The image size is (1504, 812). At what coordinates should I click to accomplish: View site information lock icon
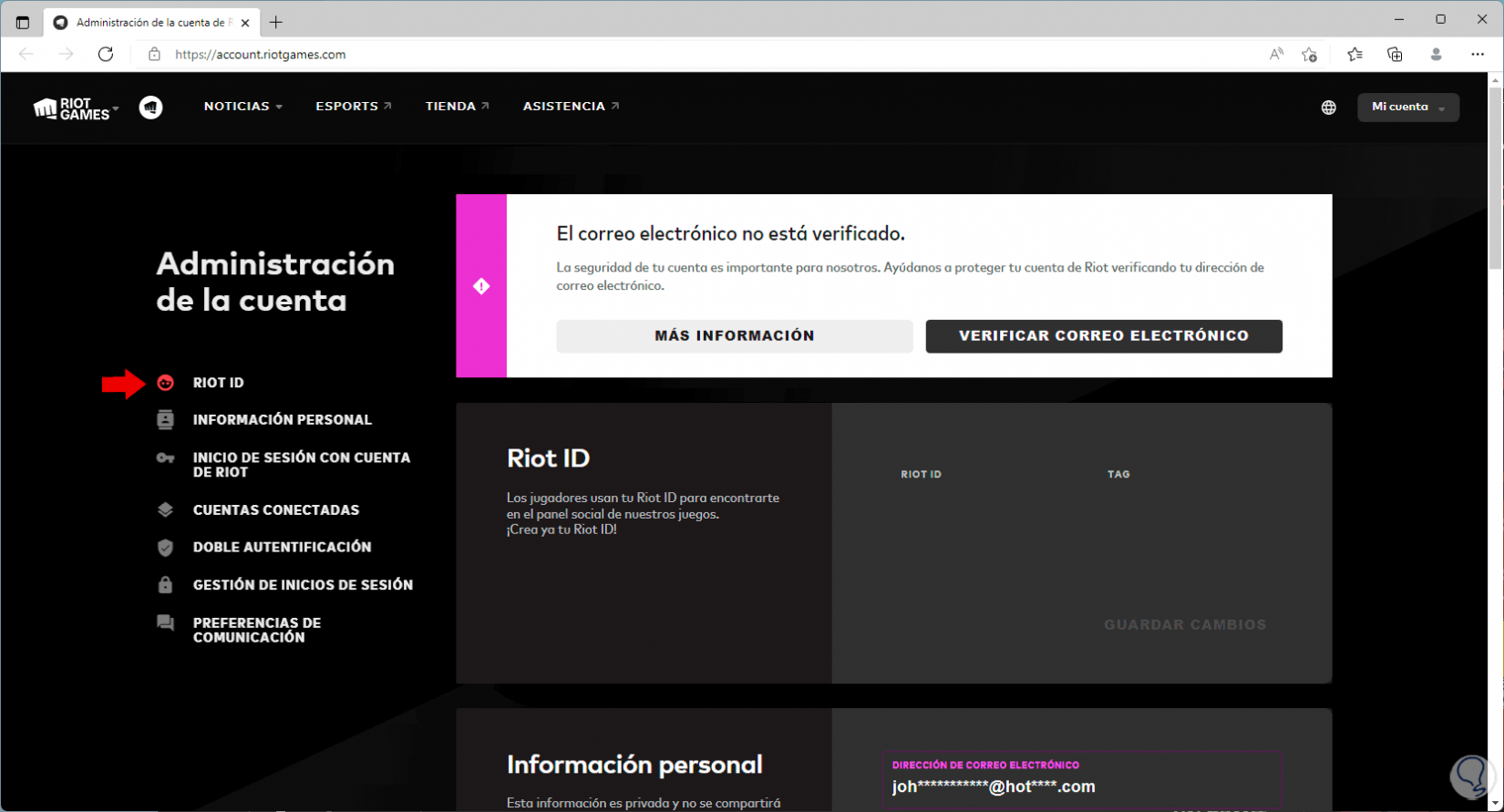click(x=154, y=54)
